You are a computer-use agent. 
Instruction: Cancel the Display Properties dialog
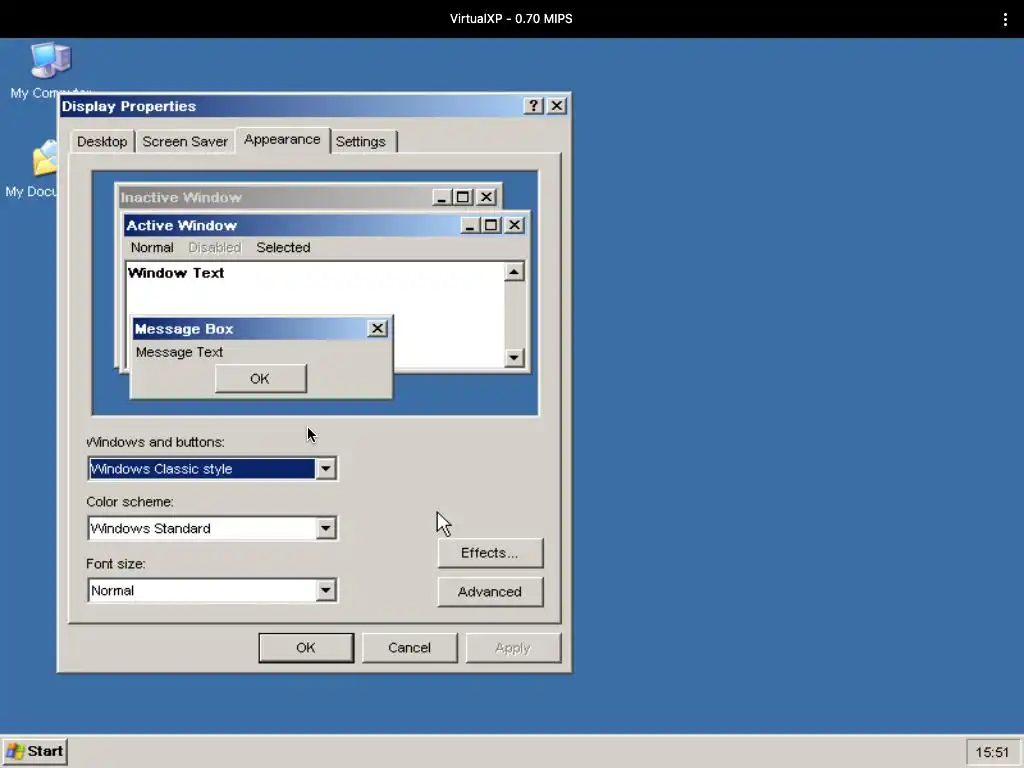[x=409, y=648]
